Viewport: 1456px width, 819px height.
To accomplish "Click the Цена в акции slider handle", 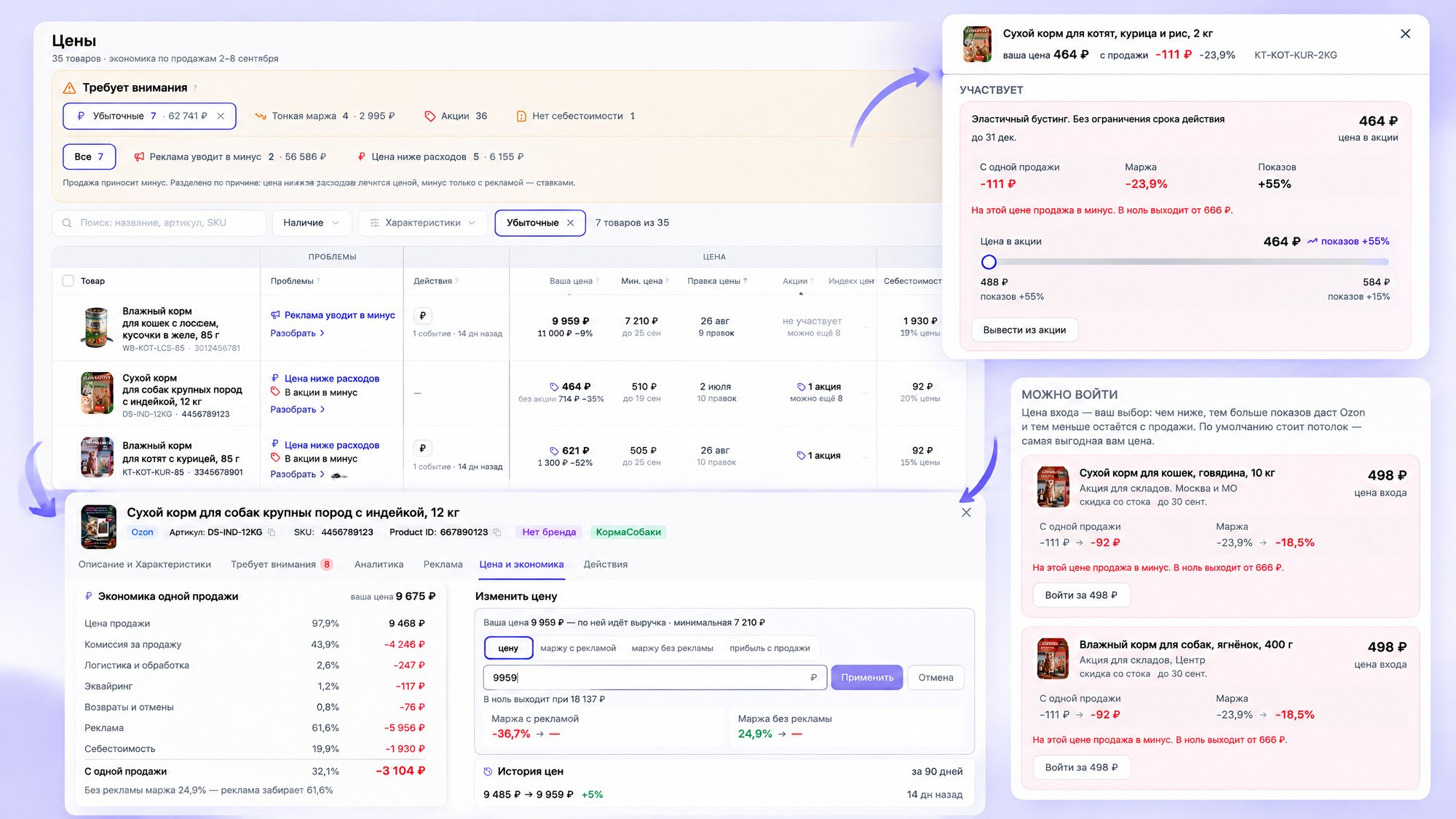I will [989, 262].
